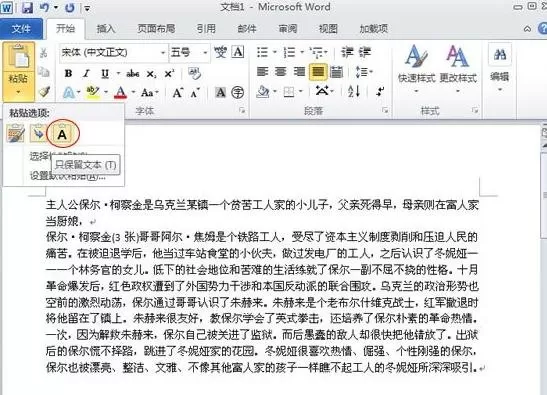Choose Keep Source Formatting paste option
Viewport: 547px width, 395px height.
[15, 134]
